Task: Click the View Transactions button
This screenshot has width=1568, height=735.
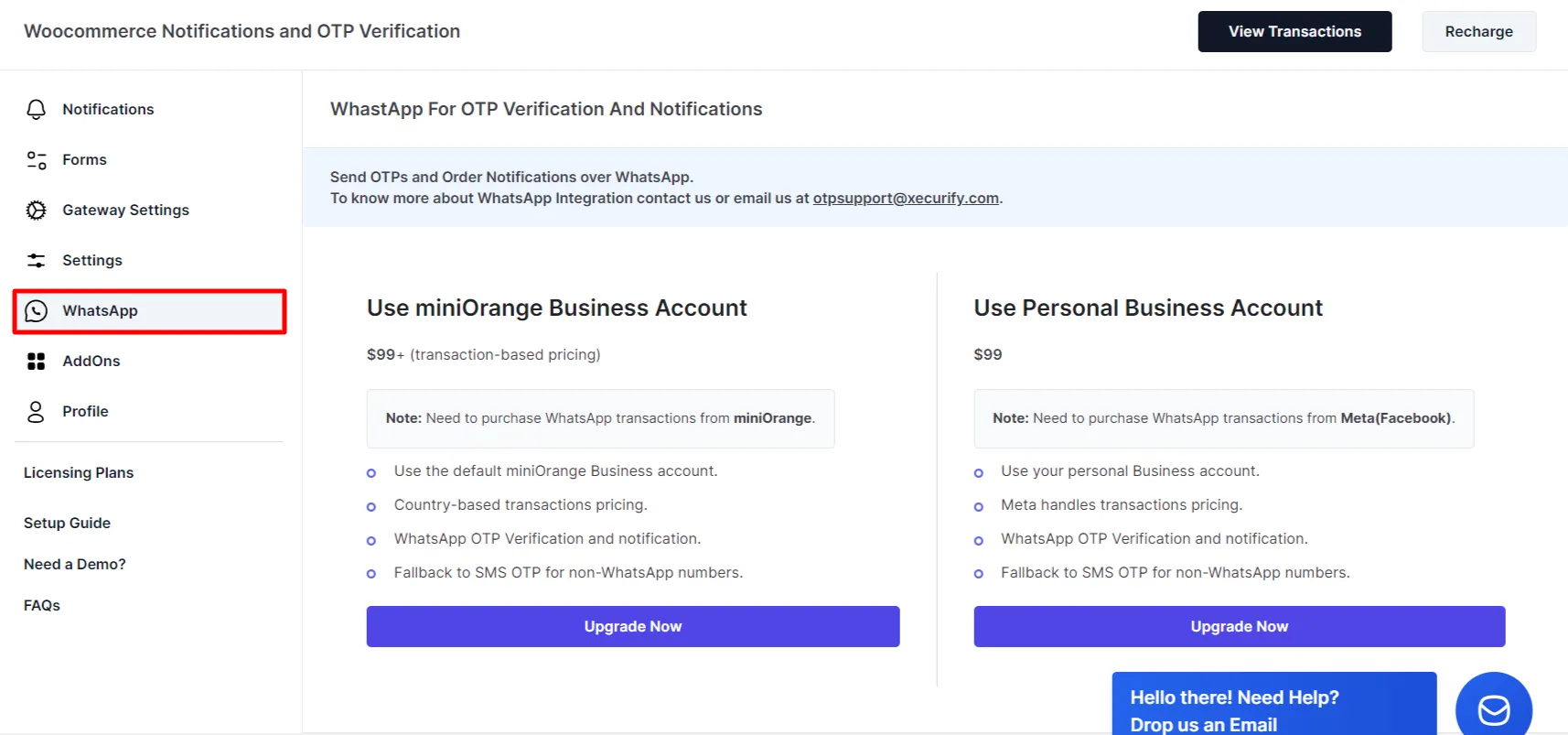Action: coord(1294,31)
